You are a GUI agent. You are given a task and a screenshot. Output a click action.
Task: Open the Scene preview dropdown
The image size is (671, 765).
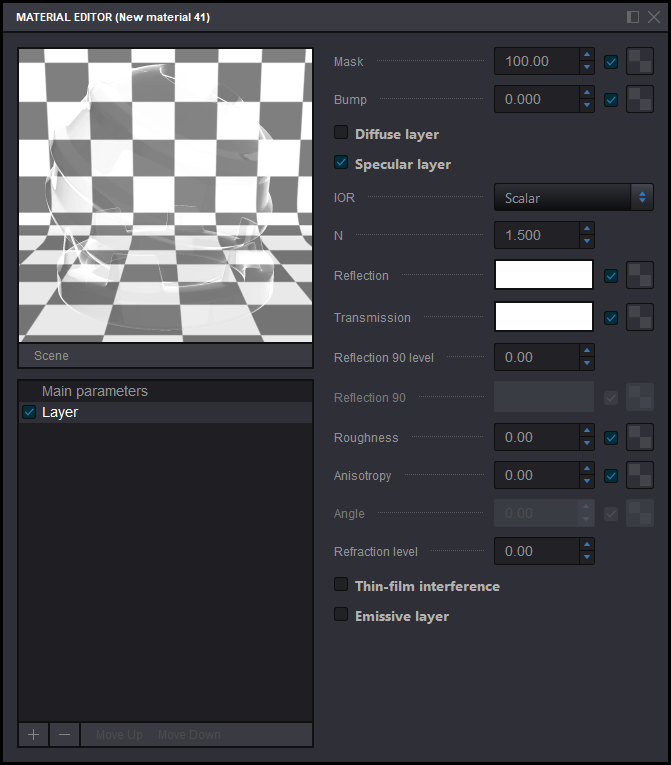165,355
